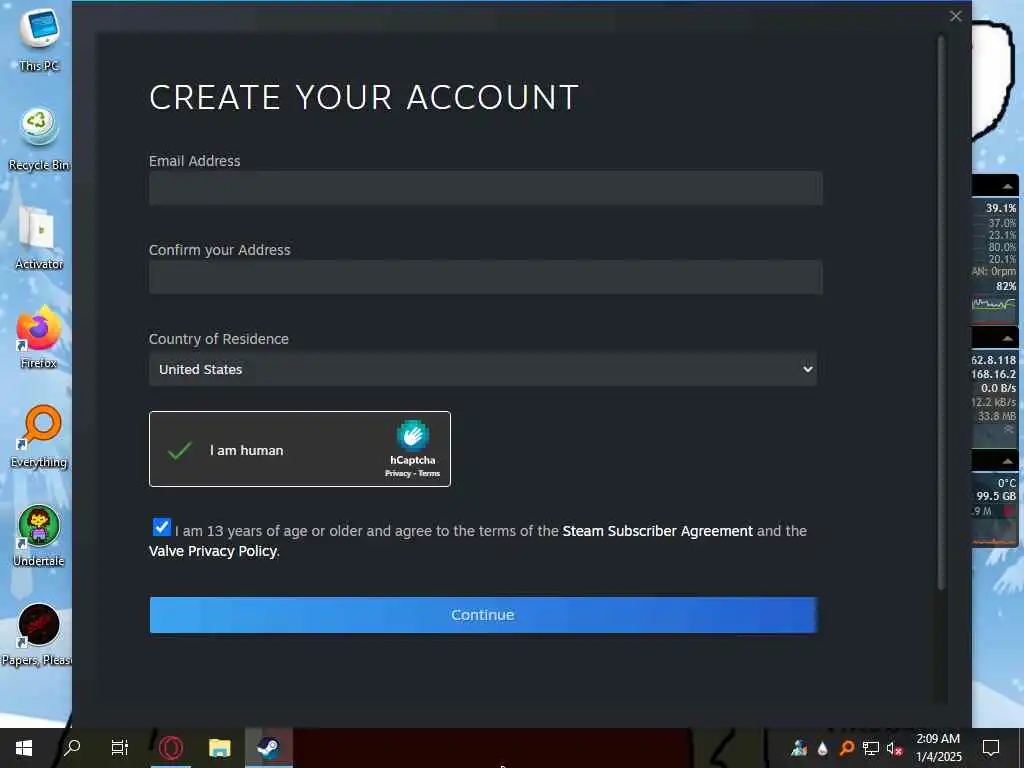Screen dimensions: 1024x768
Task: Launch Firefox from the desktop
Action: 39,338
